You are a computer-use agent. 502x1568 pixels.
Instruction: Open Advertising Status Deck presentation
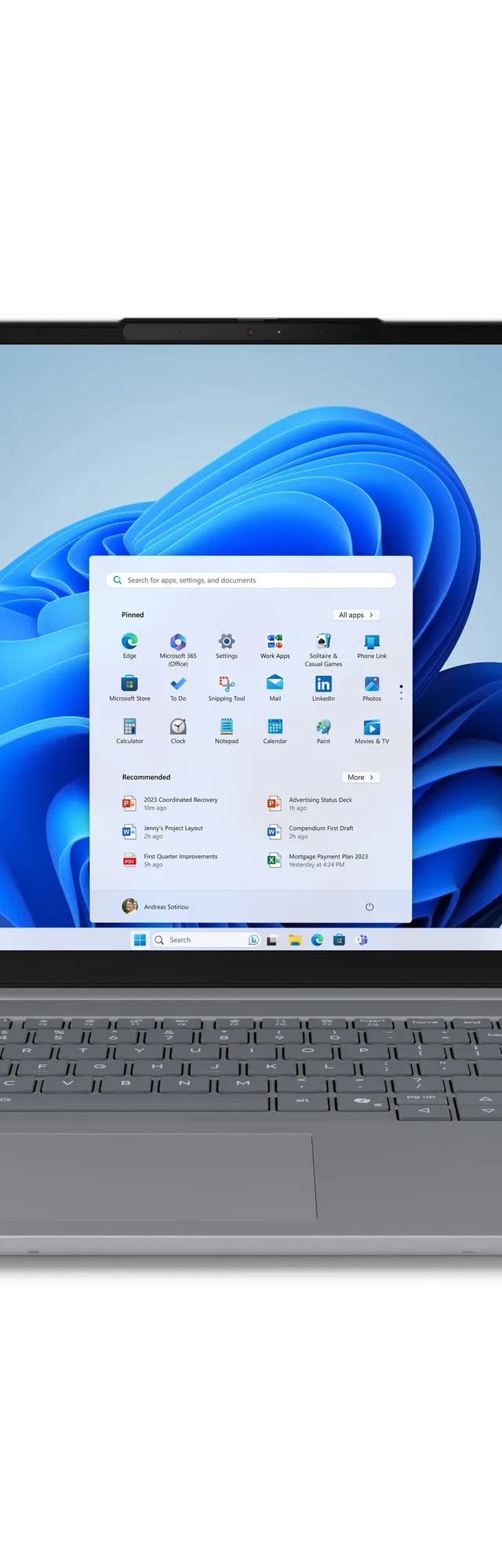pos(310,804)
